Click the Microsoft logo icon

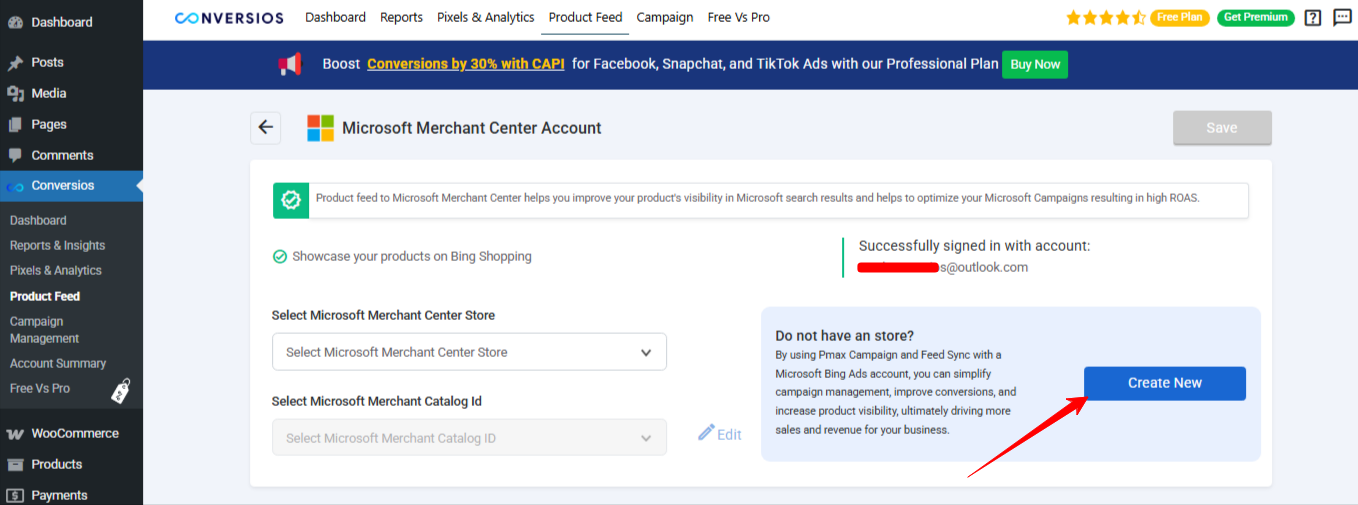pyautogui.click(x=320, y=128)
